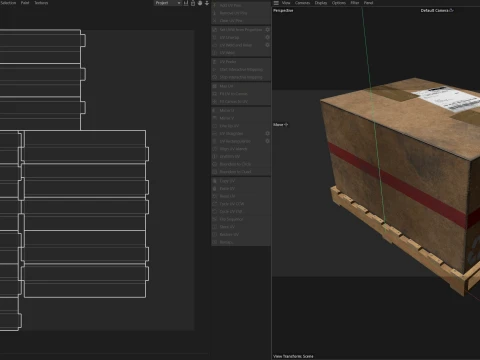Open the viewport Options menu
This screenshot has width=480, height=360.
click(339, 3)
